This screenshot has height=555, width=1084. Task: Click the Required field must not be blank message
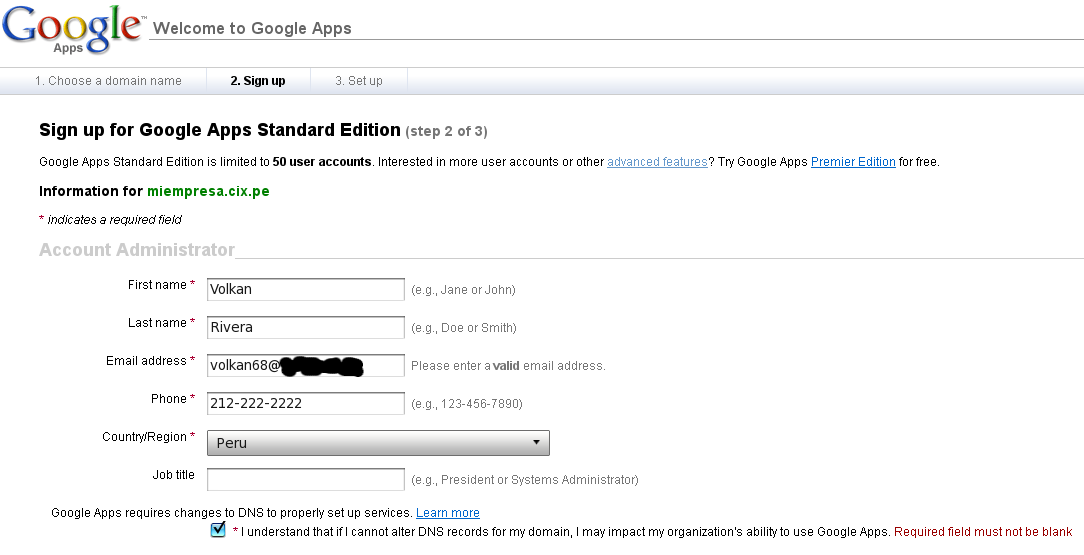tap(983, 532)
